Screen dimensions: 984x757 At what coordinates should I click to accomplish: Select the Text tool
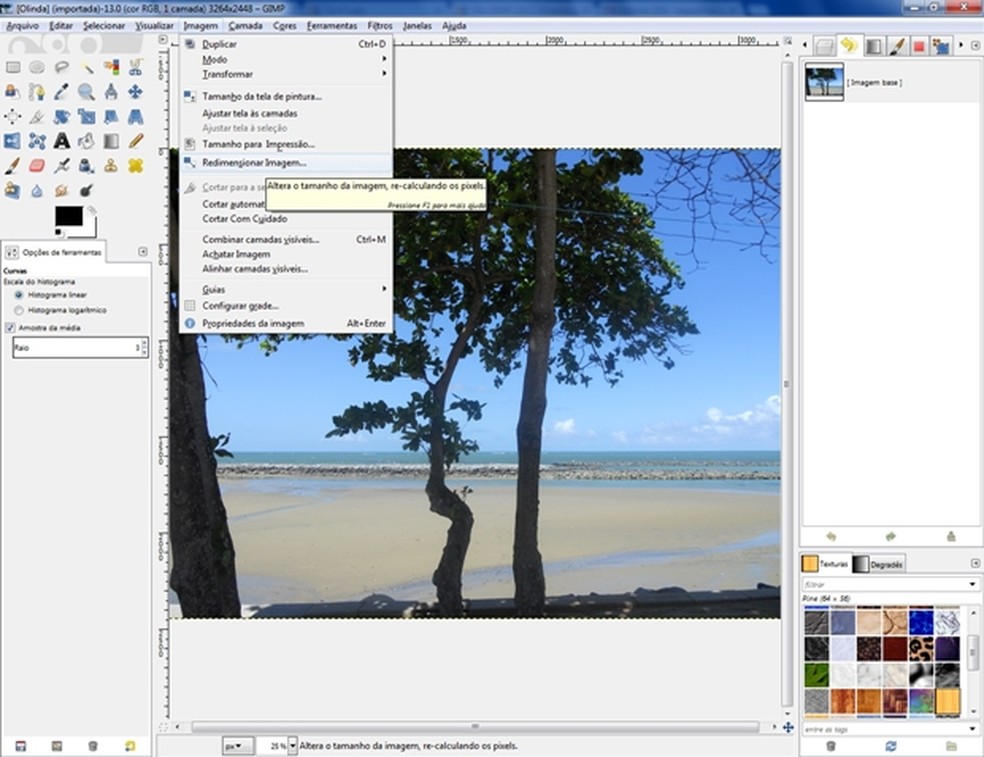point(62,141)
